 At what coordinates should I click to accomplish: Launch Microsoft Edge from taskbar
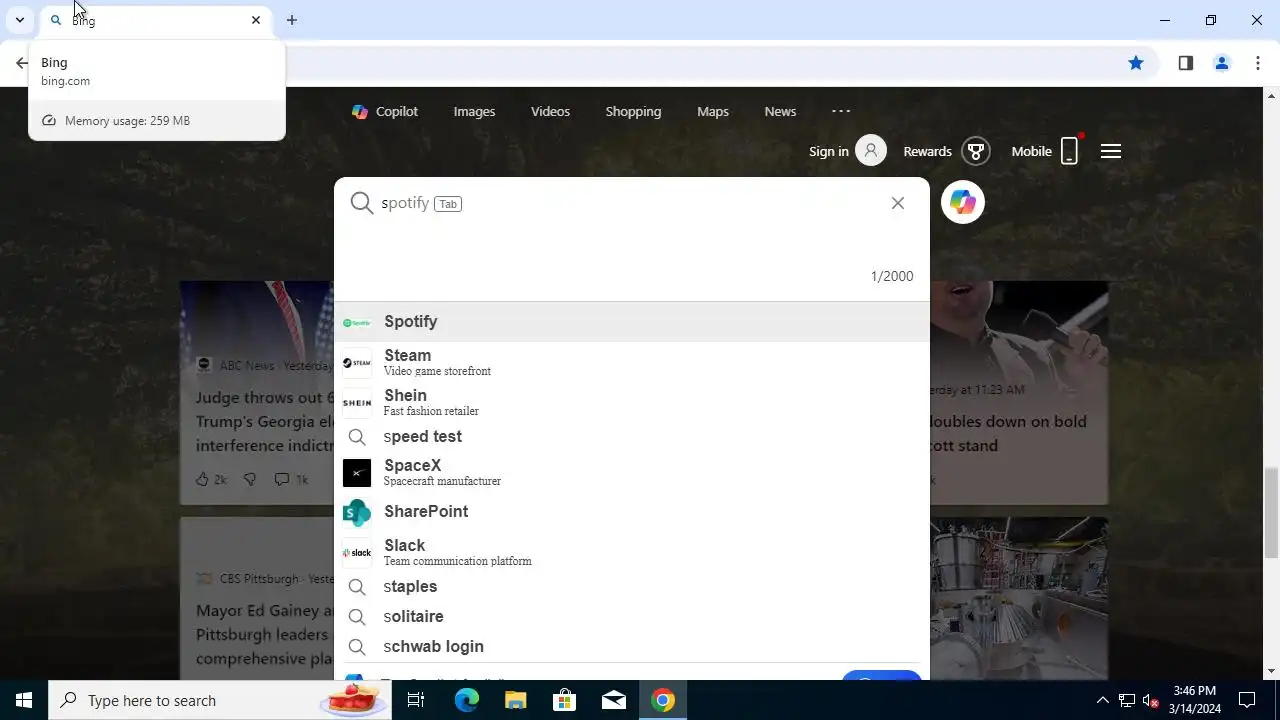point(467,700)
